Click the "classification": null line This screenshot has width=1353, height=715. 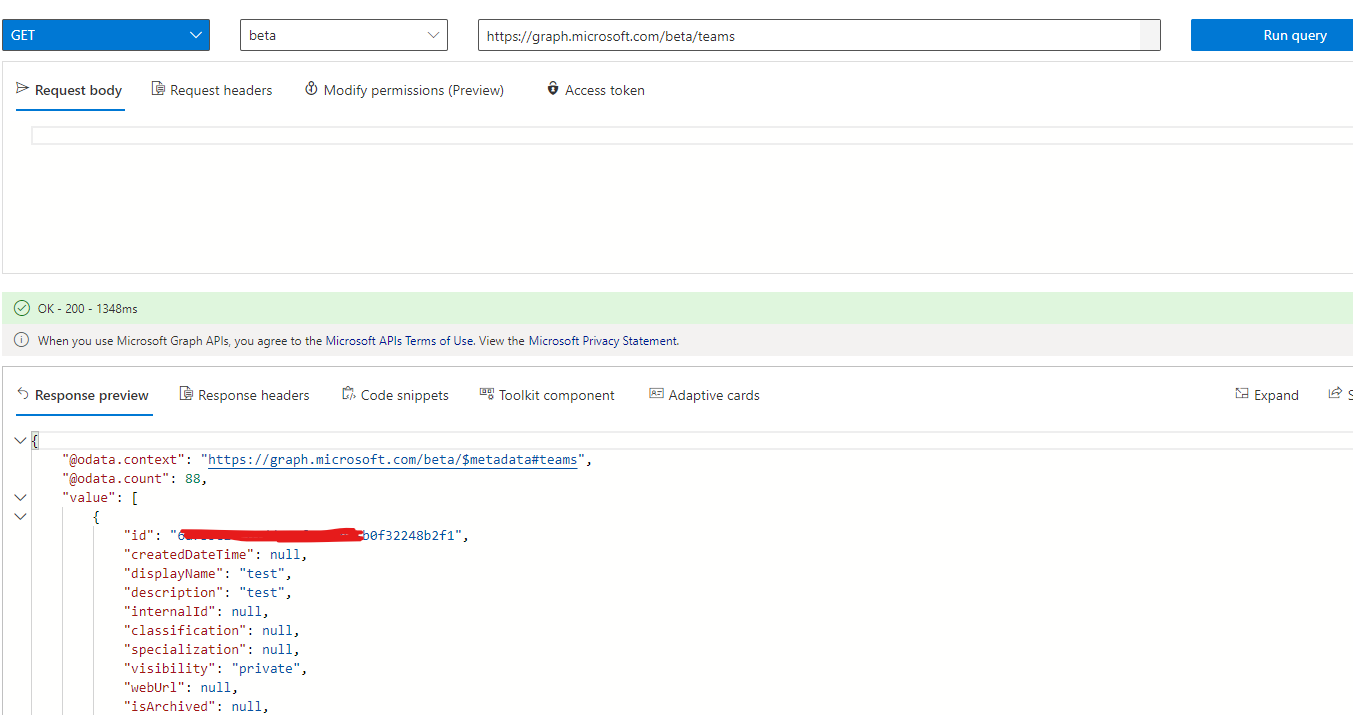pos(212,631)
